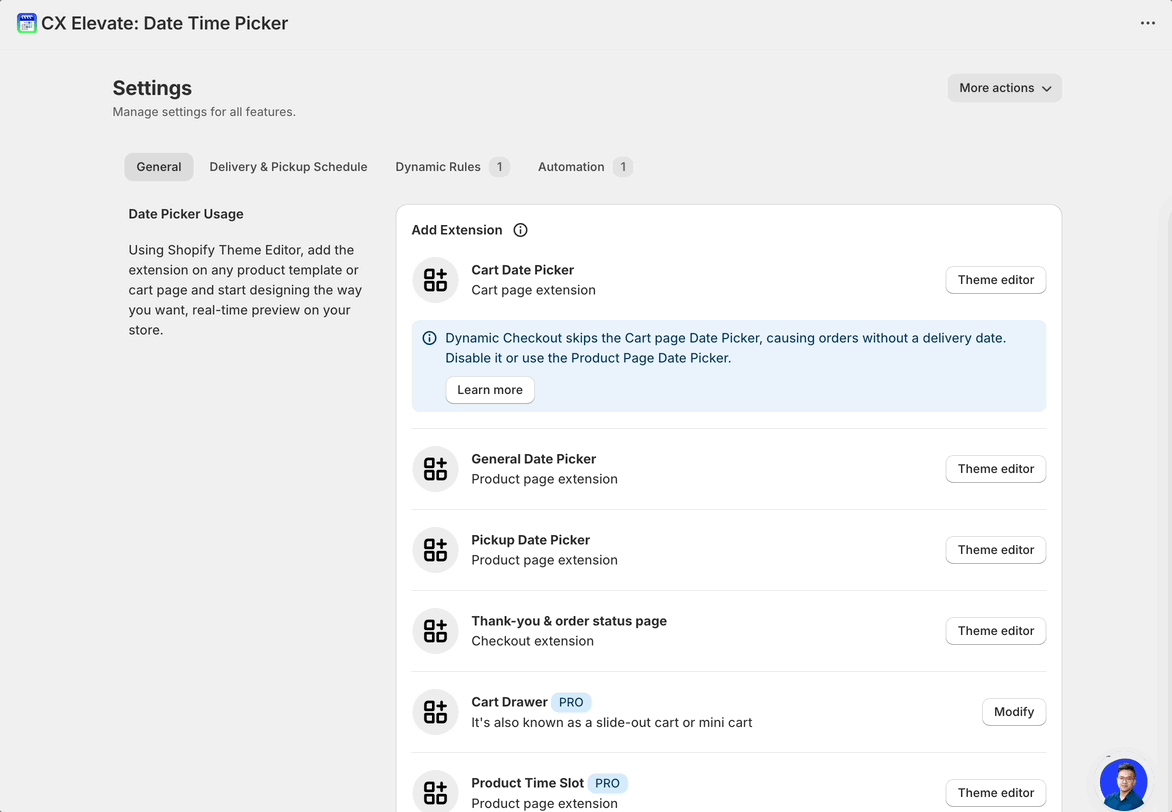Click the count badge on Automation
The image size is (1172, 812).
pyautogui.click(x=623, y=167)
